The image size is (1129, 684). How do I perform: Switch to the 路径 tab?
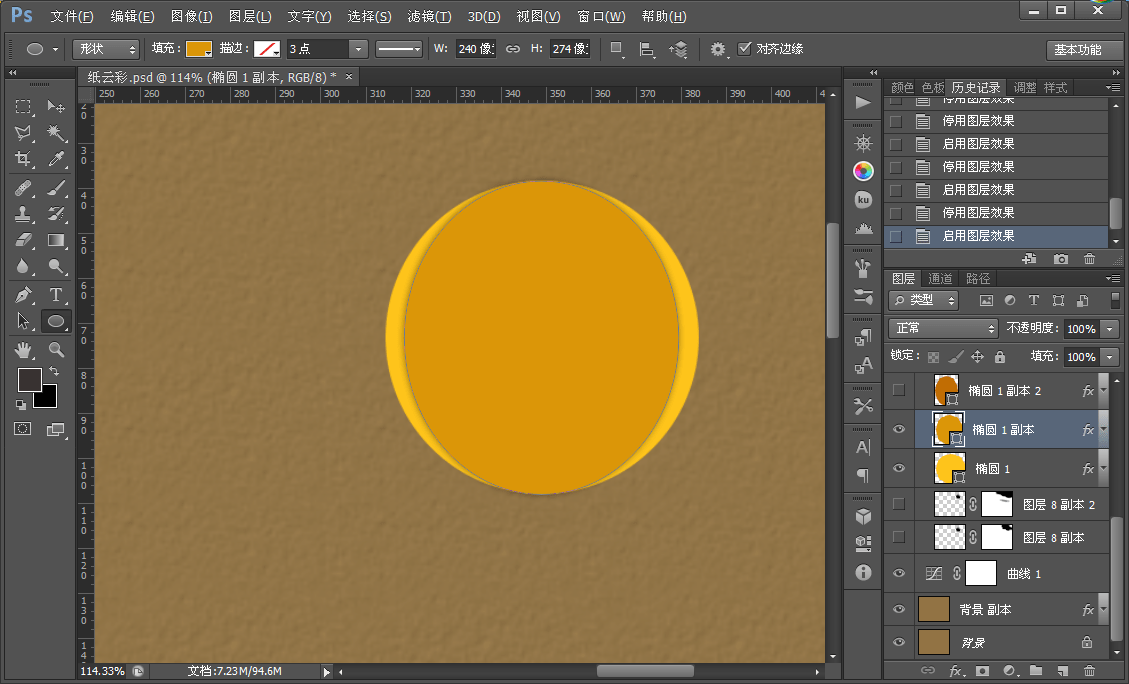[x=978, y=279]
